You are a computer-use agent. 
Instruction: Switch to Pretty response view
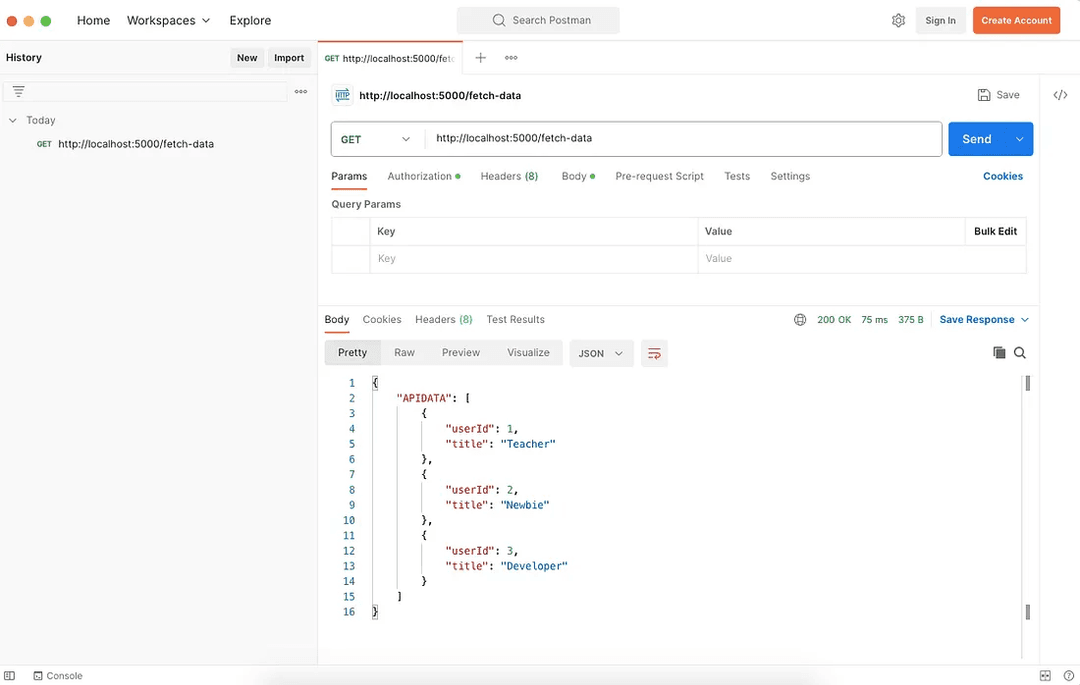click(353, 352)
